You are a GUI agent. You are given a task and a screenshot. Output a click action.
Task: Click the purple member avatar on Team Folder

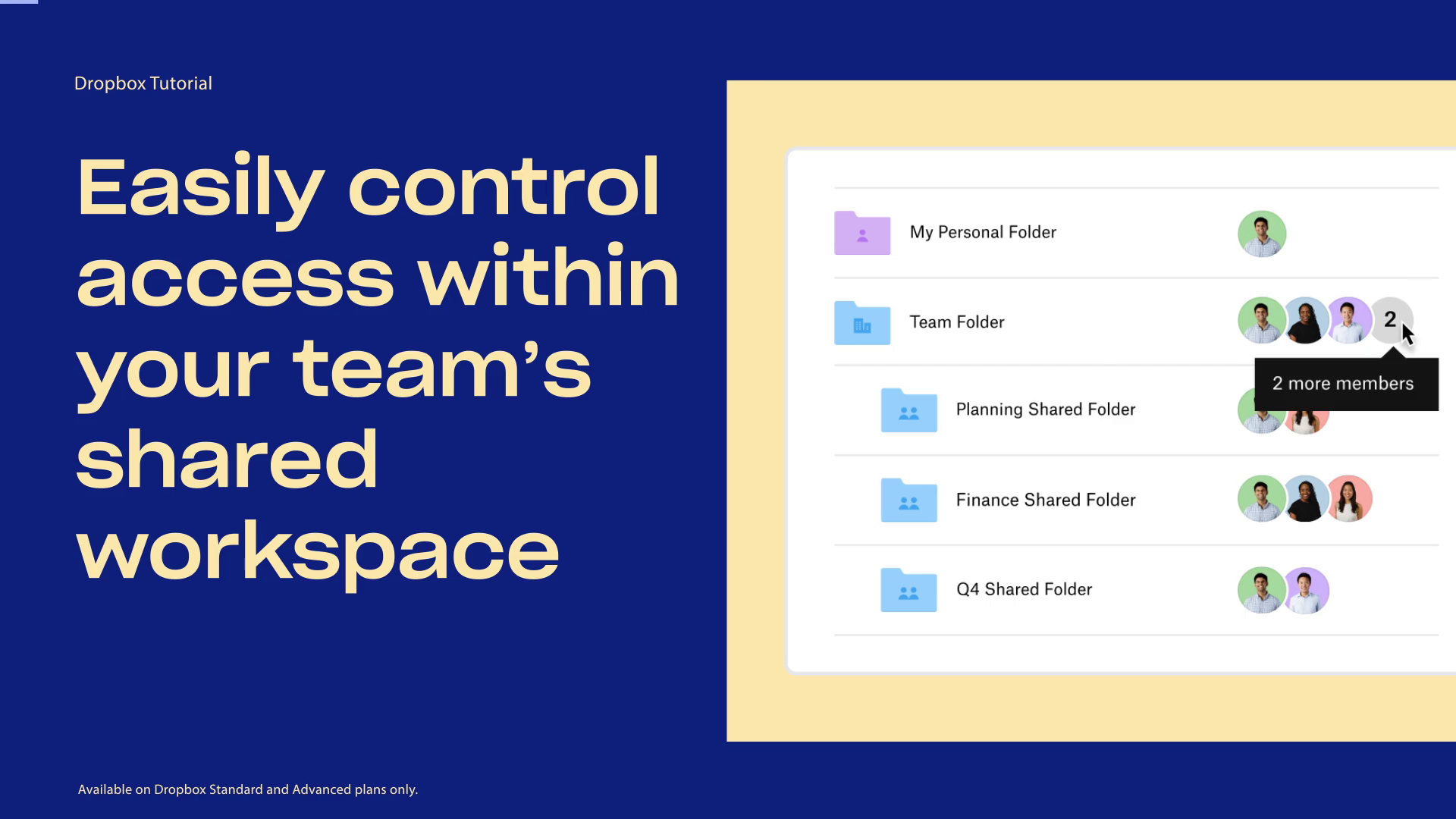(1348, 320)
